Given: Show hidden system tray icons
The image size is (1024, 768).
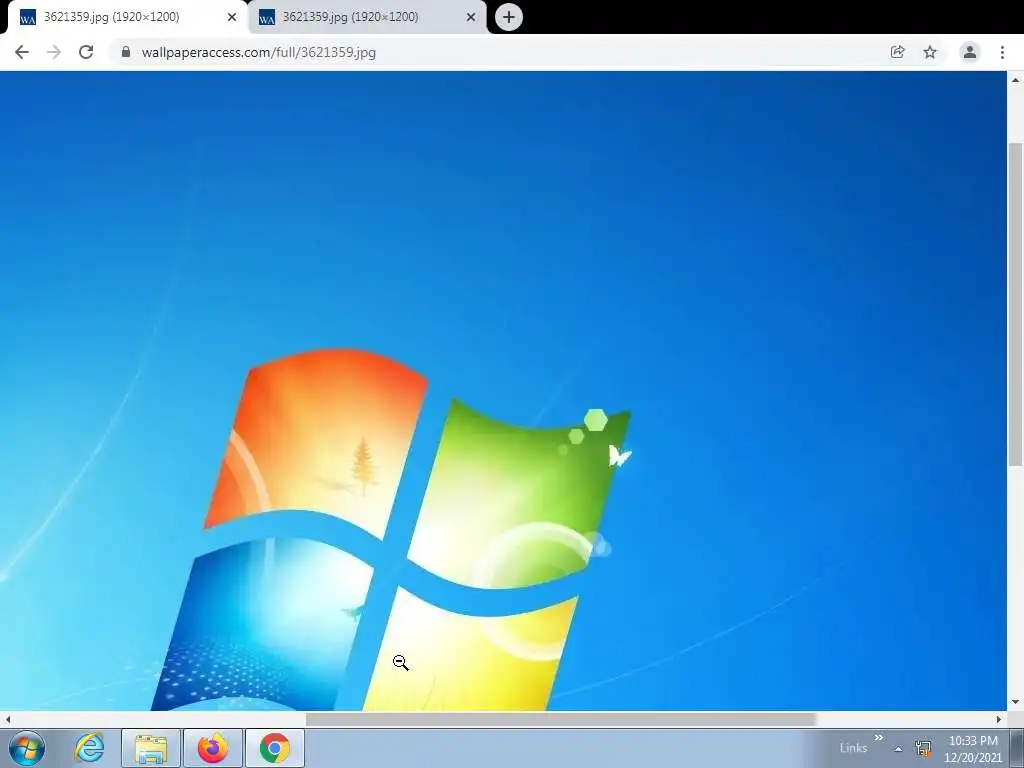Looking at the screenshot, I should click(899, 749).
